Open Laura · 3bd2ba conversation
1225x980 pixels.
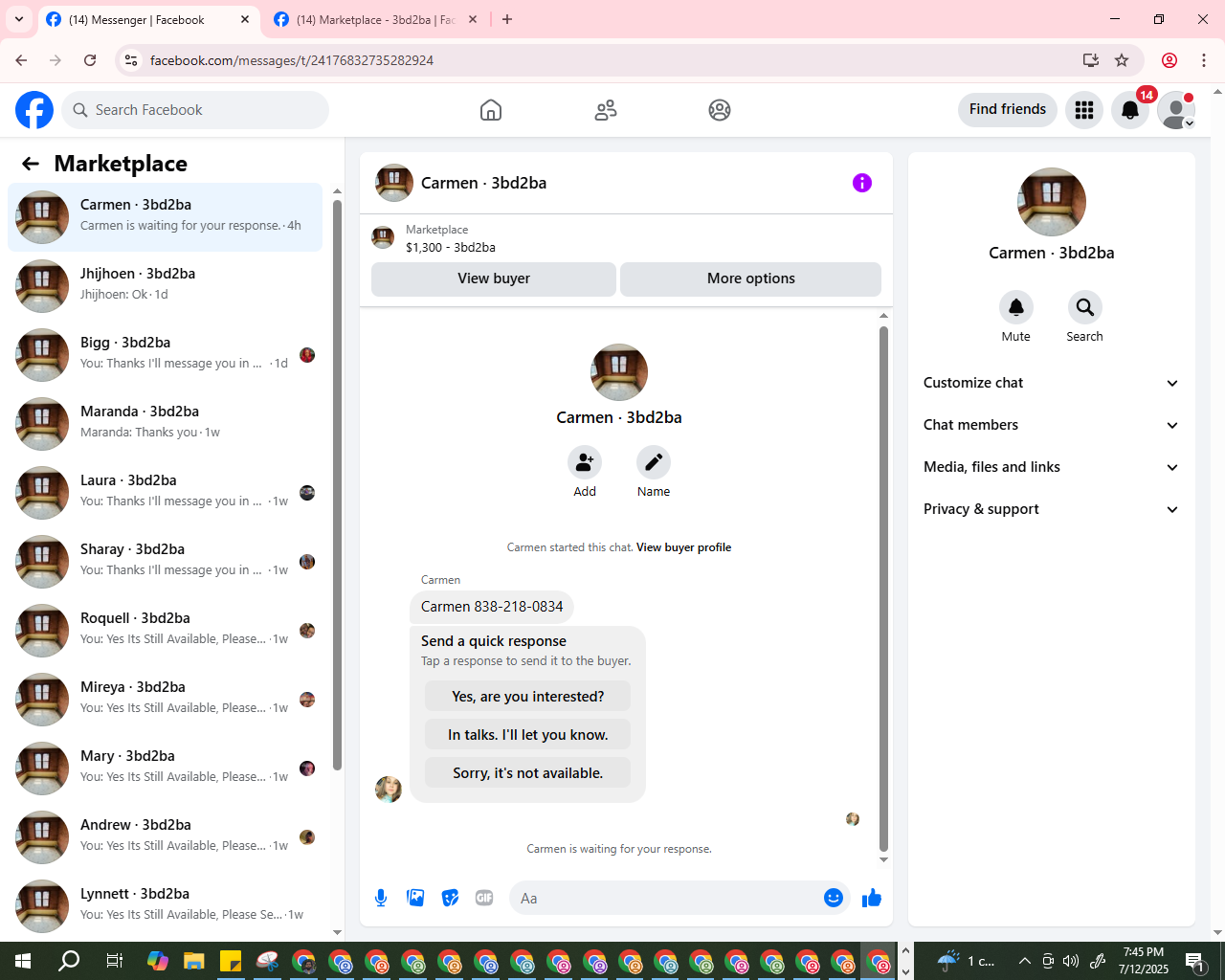(x=165, y=493)
